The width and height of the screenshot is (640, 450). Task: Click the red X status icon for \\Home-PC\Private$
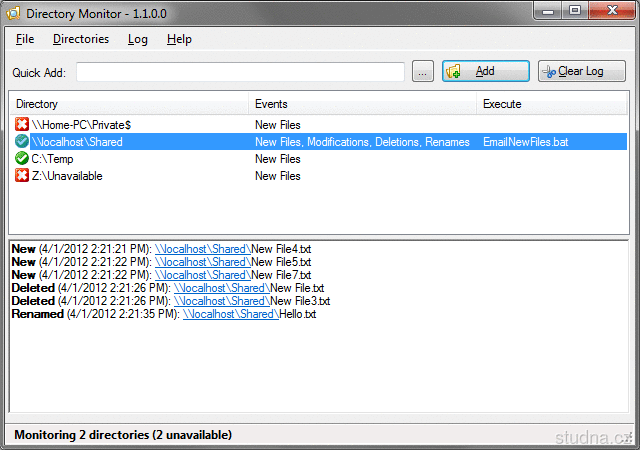22,124
